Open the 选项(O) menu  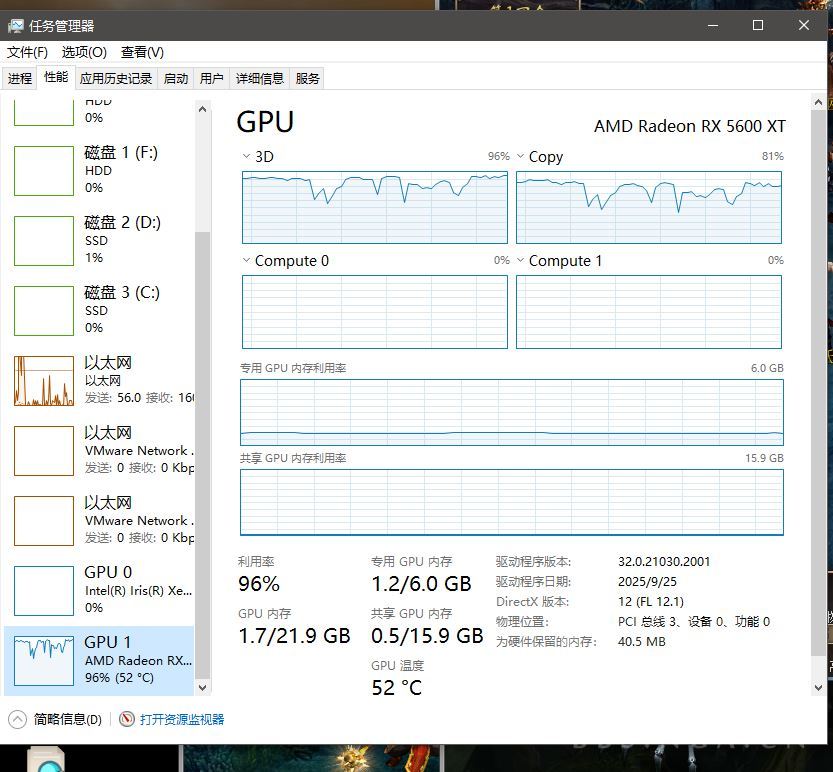pyautogui.click(x=84, y=52)
